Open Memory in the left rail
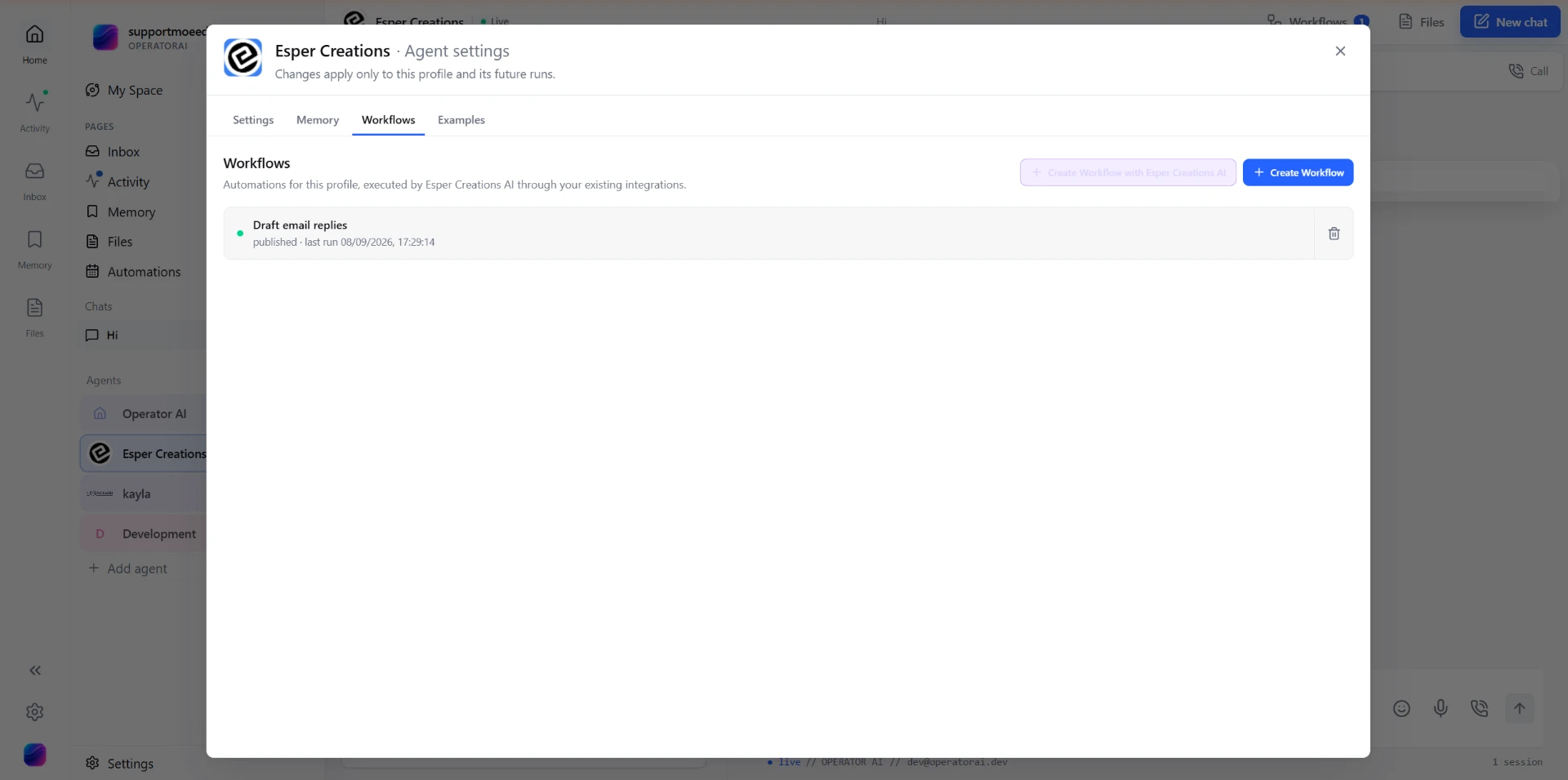Viewport: 1568px width, 780px height. point(34,249)
